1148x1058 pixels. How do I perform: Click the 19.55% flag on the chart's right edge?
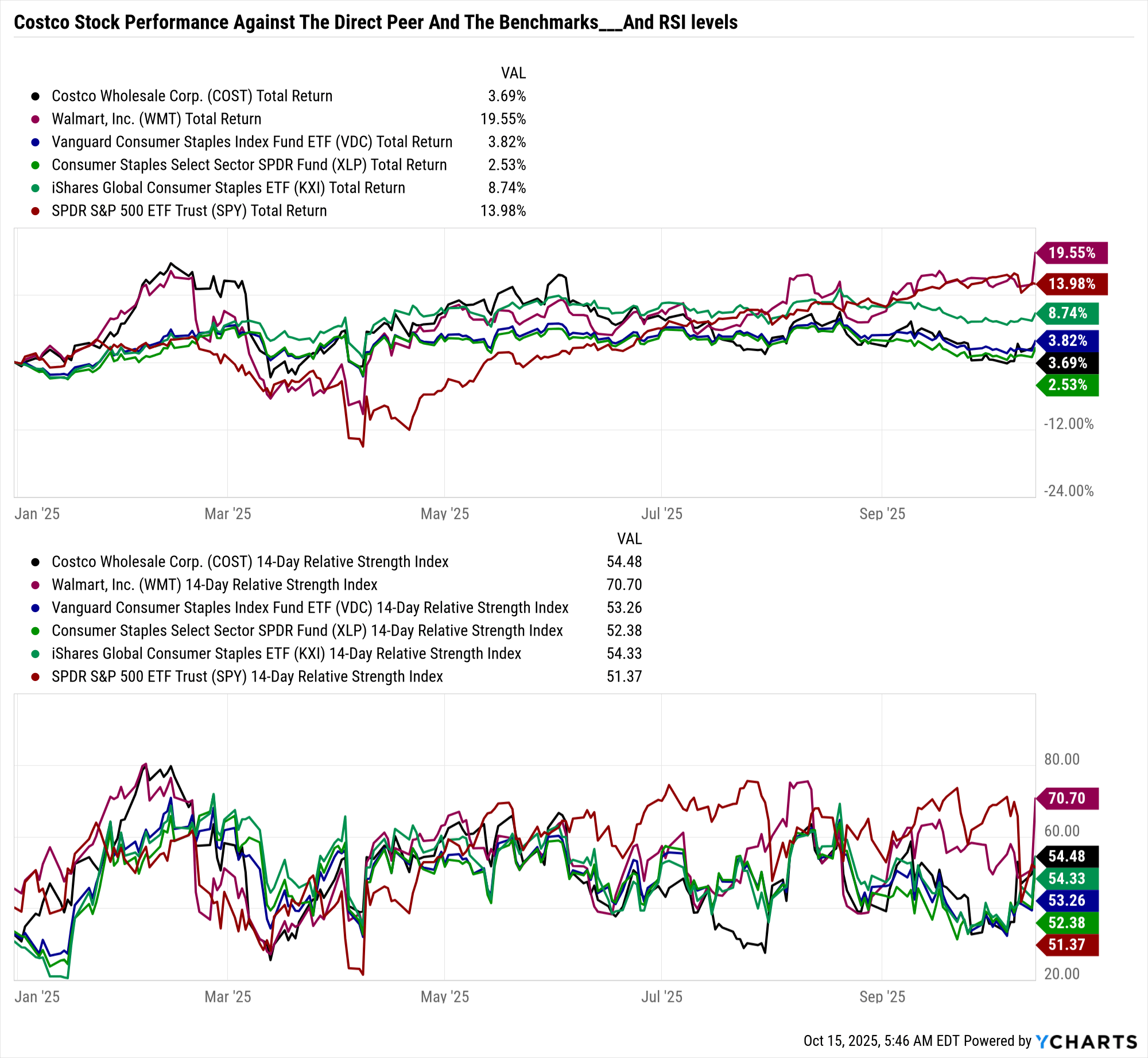point(1072,253)
